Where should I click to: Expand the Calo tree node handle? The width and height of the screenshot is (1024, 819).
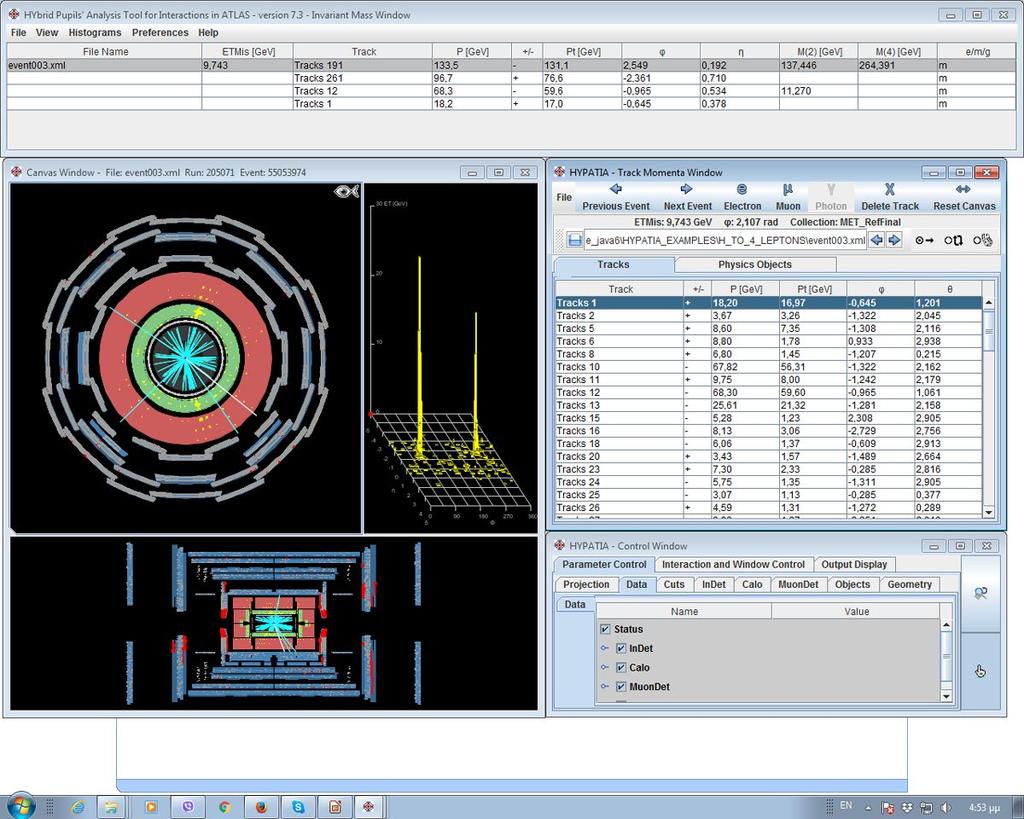point(605,667)
